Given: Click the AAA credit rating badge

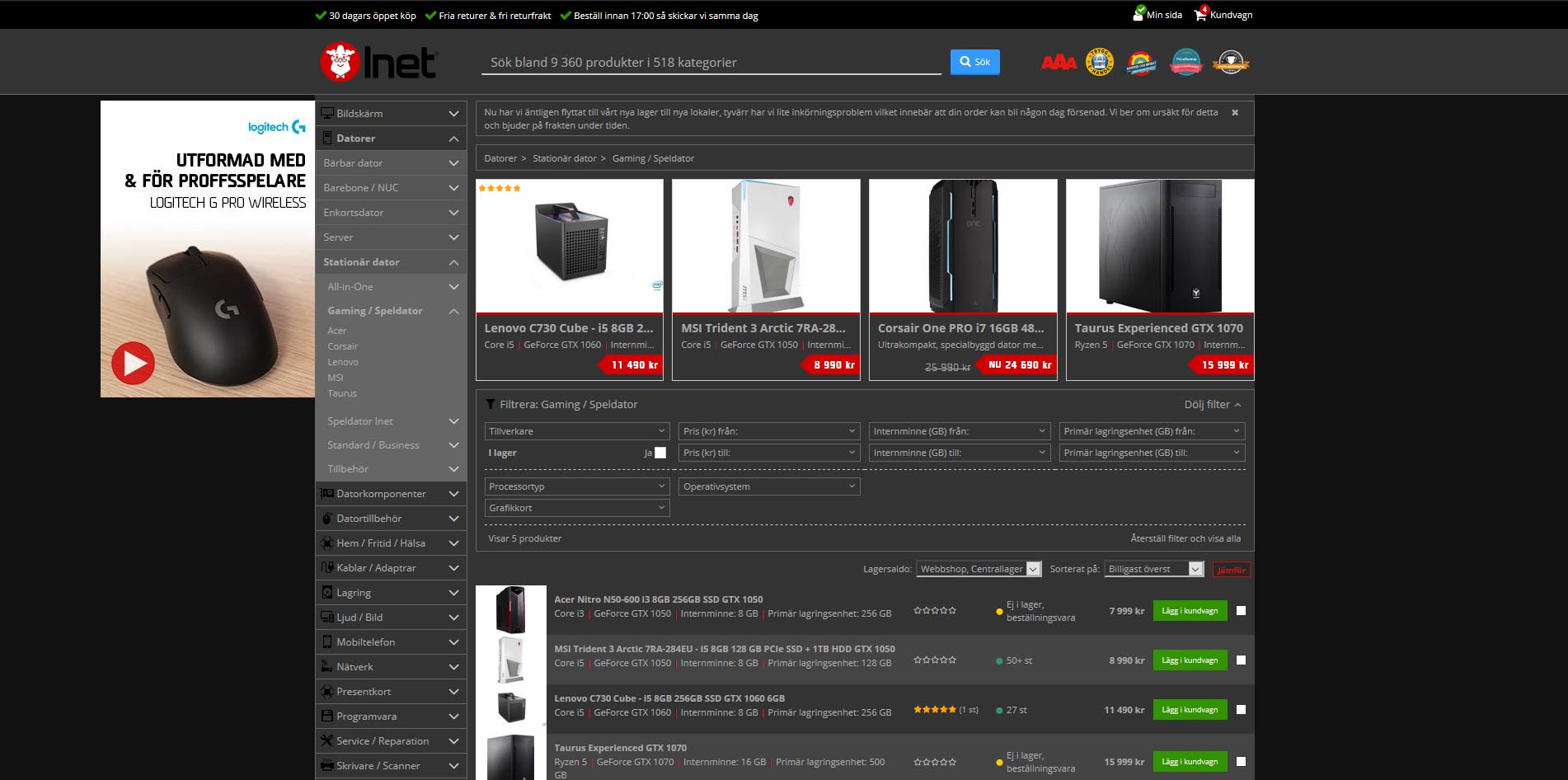Looking at the screenshot, I should pyautogui.click(x=1059, y=63).
